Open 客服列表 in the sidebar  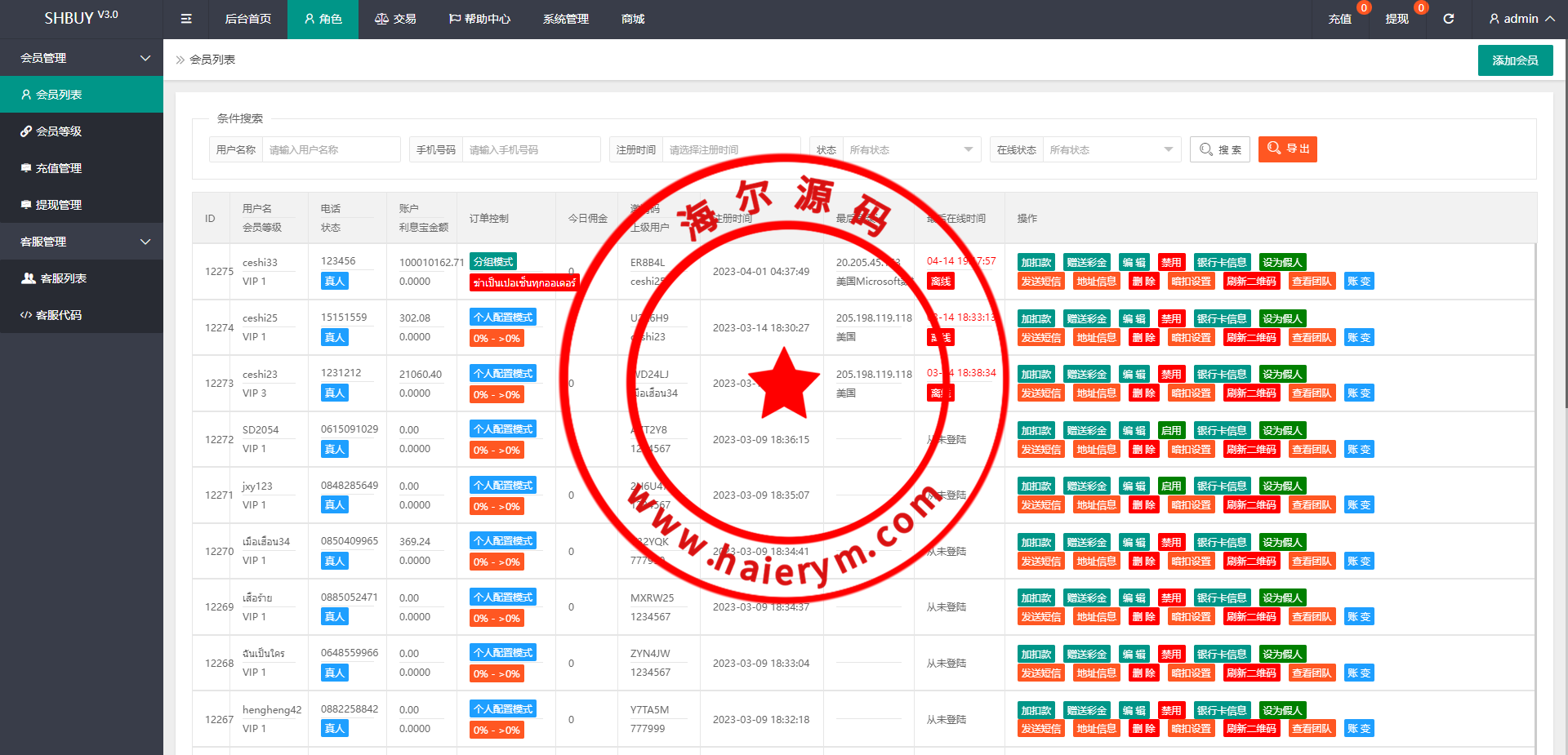pyautogui.click(x=64, y=278)
